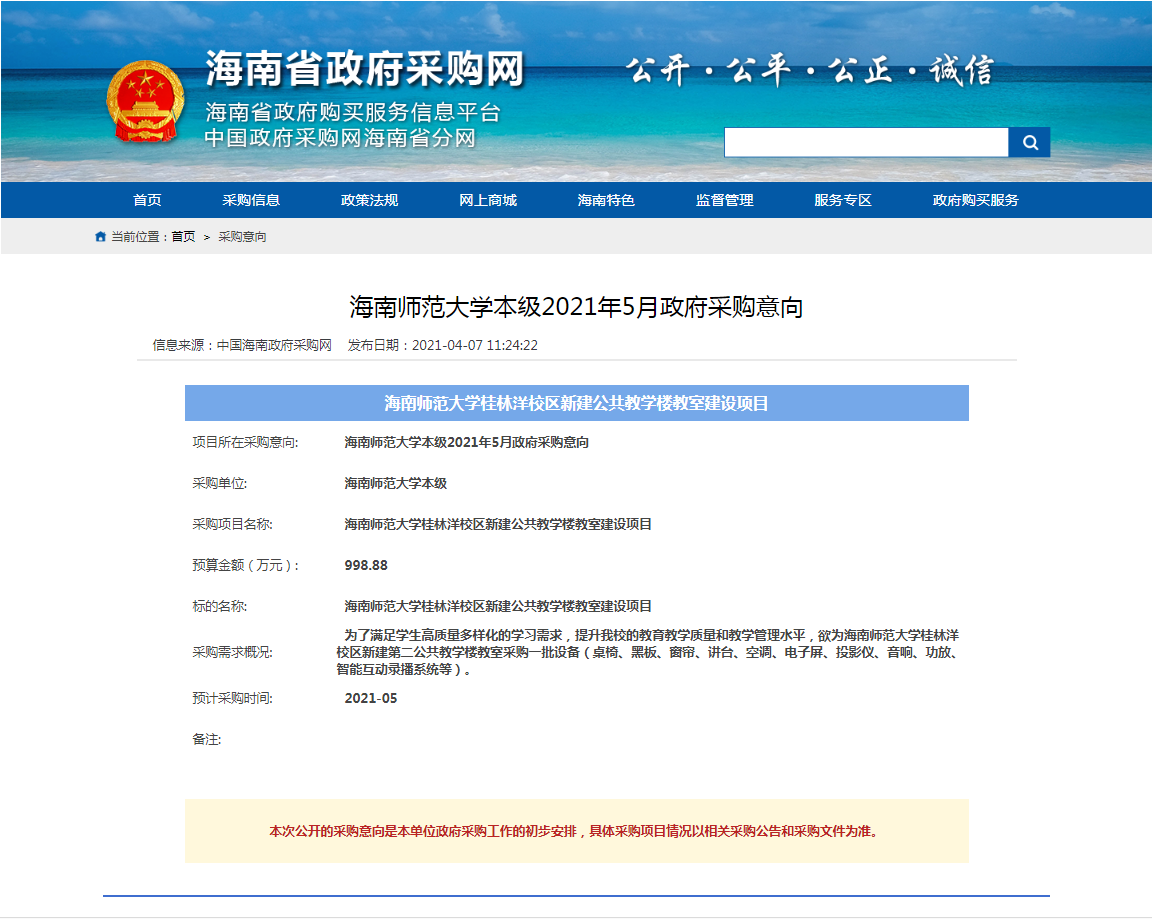Click the source text 中国海南政府采购网

pos(274,345)
